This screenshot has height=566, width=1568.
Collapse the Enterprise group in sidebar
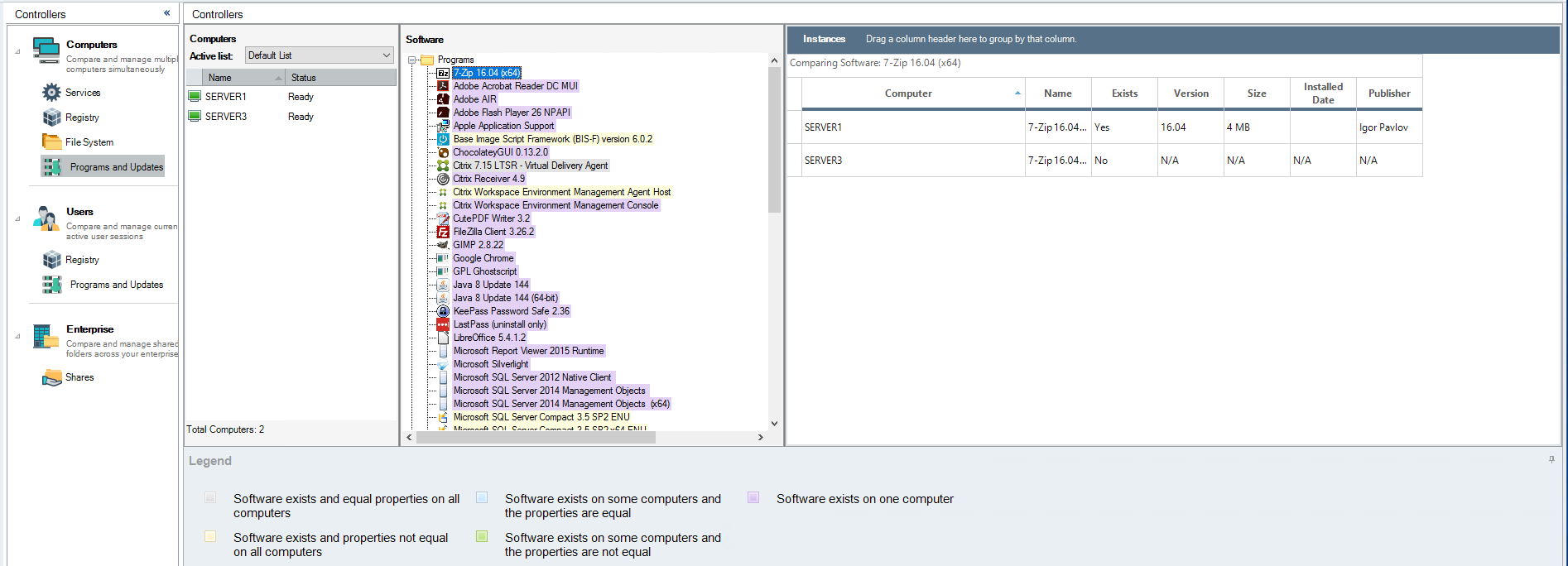coord(17,336)
